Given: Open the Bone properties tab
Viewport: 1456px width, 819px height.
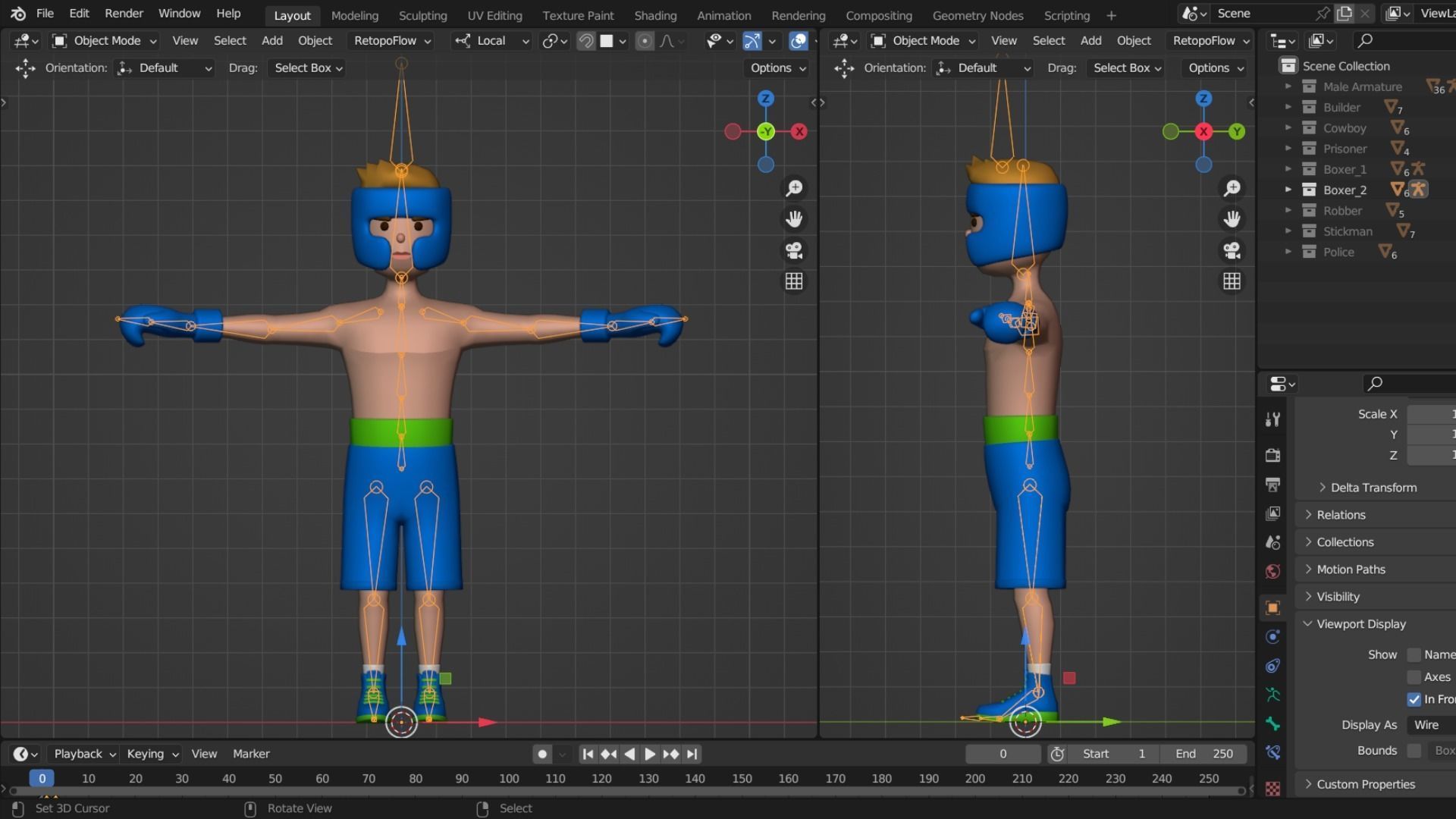Looking at the screenshot, I should click(1273, 723).
